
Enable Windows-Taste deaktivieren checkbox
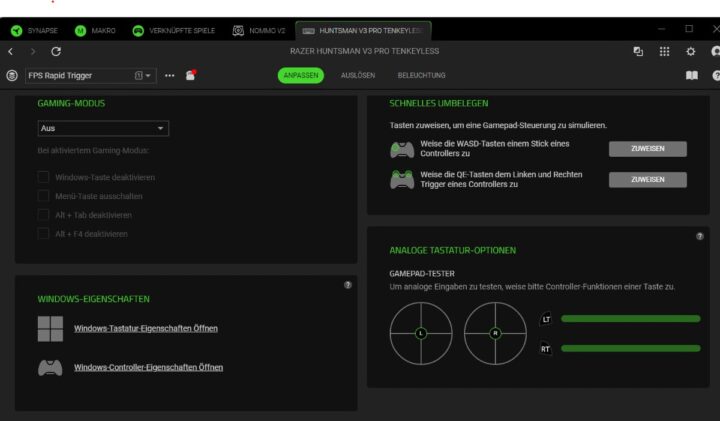[43, 177]
